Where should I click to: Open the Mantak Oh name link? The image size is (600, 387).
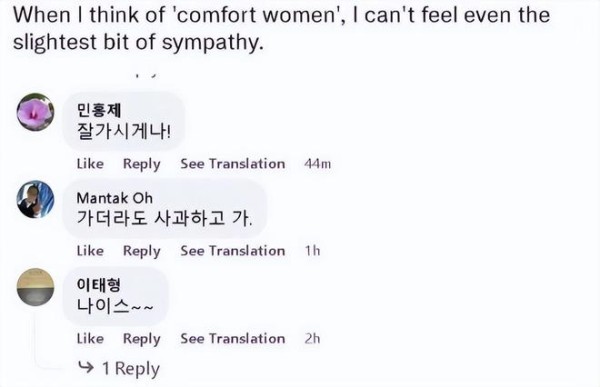click(114, 198)
